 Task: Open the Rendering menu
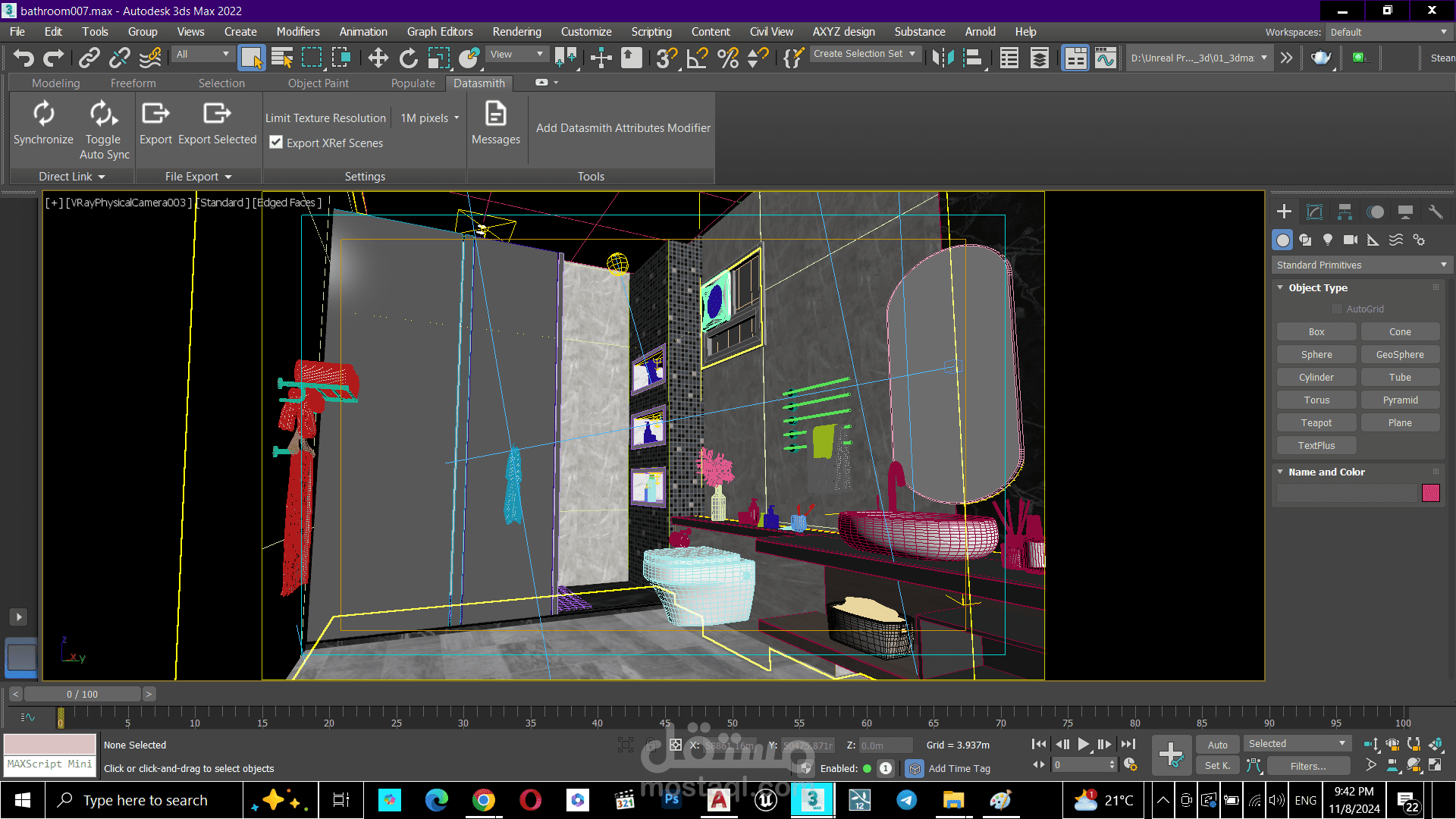516,32
